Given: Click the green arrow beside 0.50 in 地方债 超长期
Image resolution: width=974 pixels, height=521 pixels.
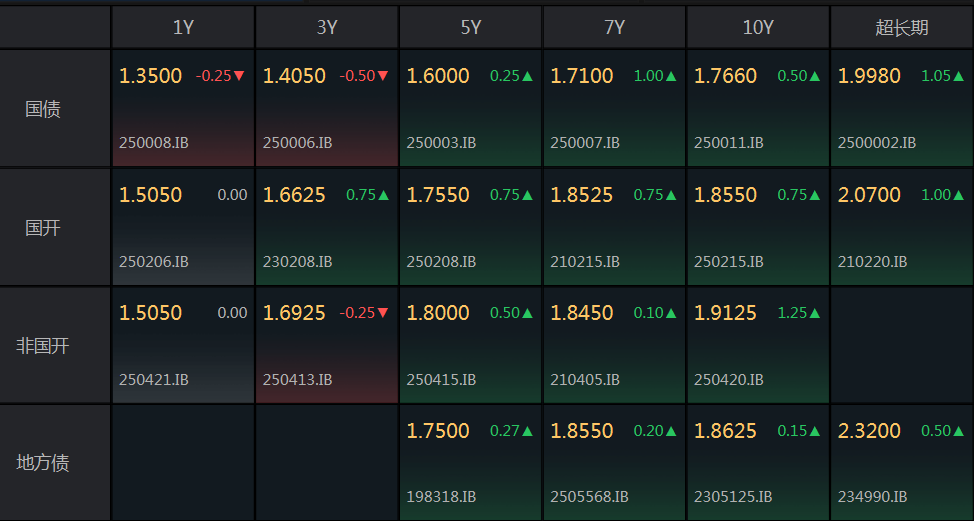Looking at the screenshot, I should tap(958, 431).
